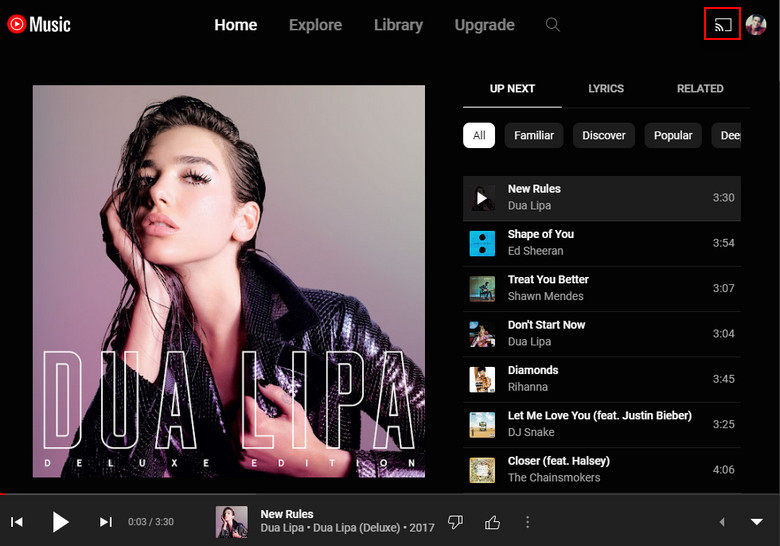Go back to the previous track

[x=17, y=522]
